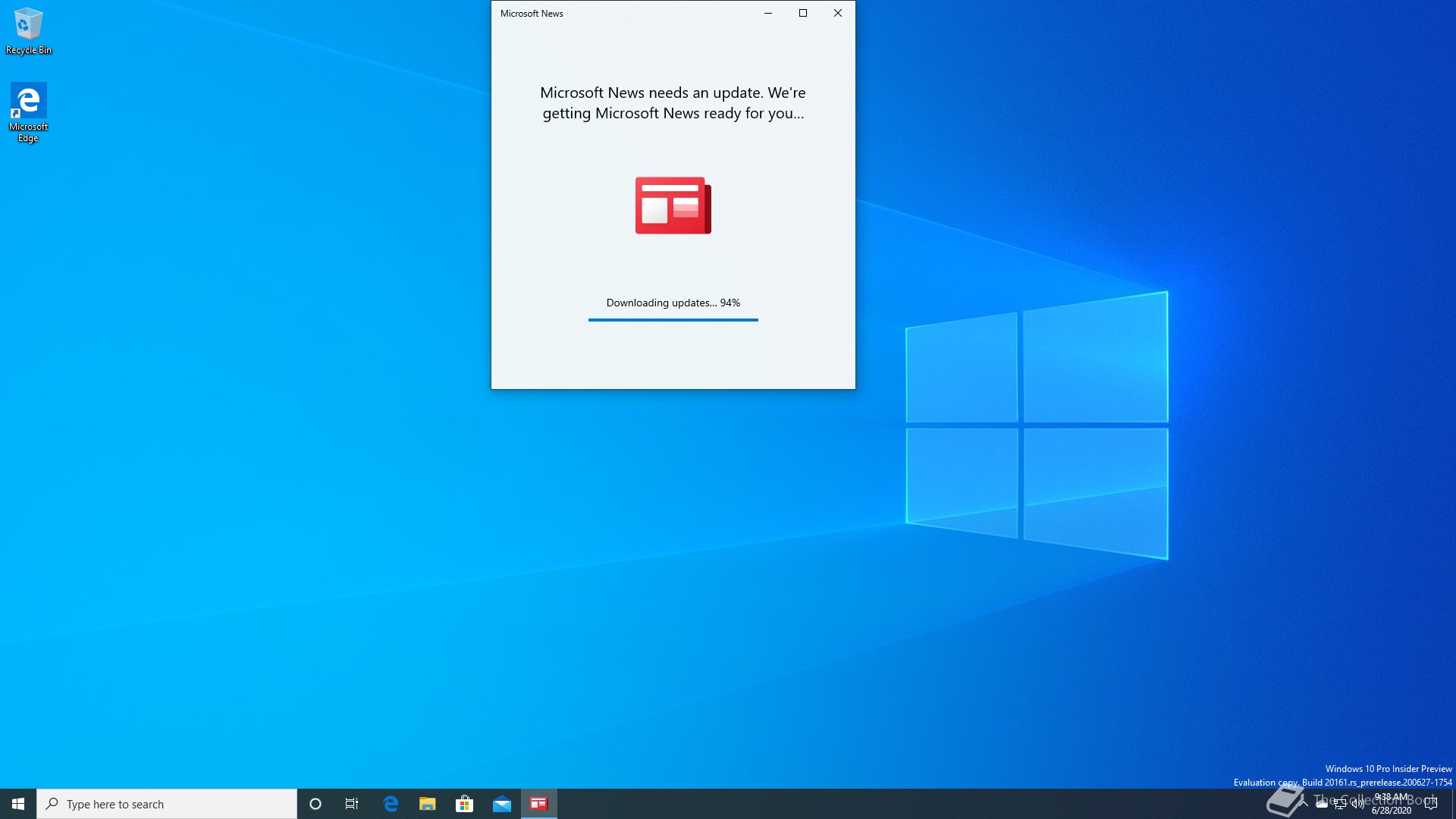Click the Windows 10 Pro Insider Preview text
1456x819 pixels.
(x=1389, y=769)
